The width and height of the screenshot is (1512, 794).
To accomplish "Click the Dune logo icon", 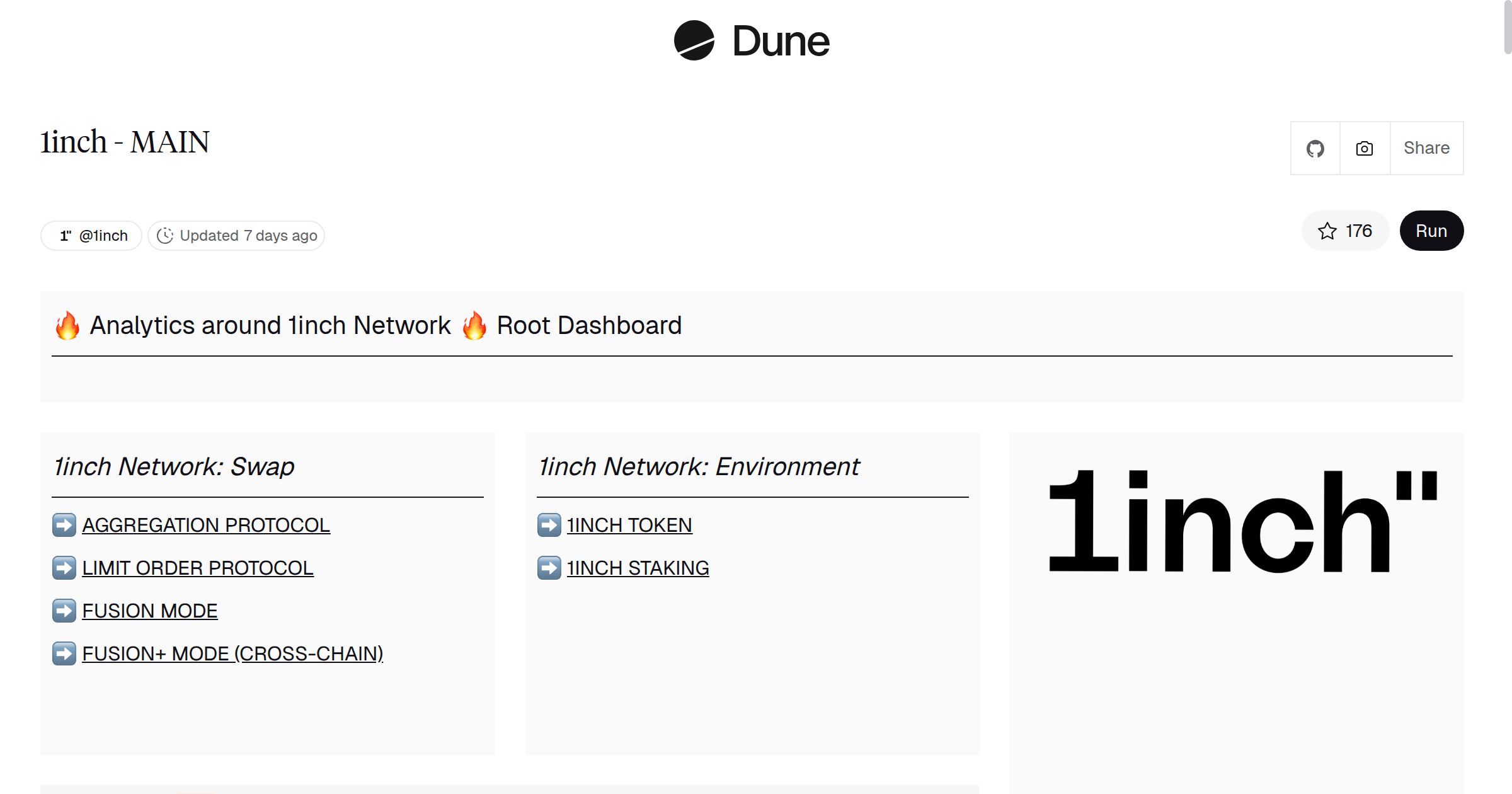I will [694, 41].
